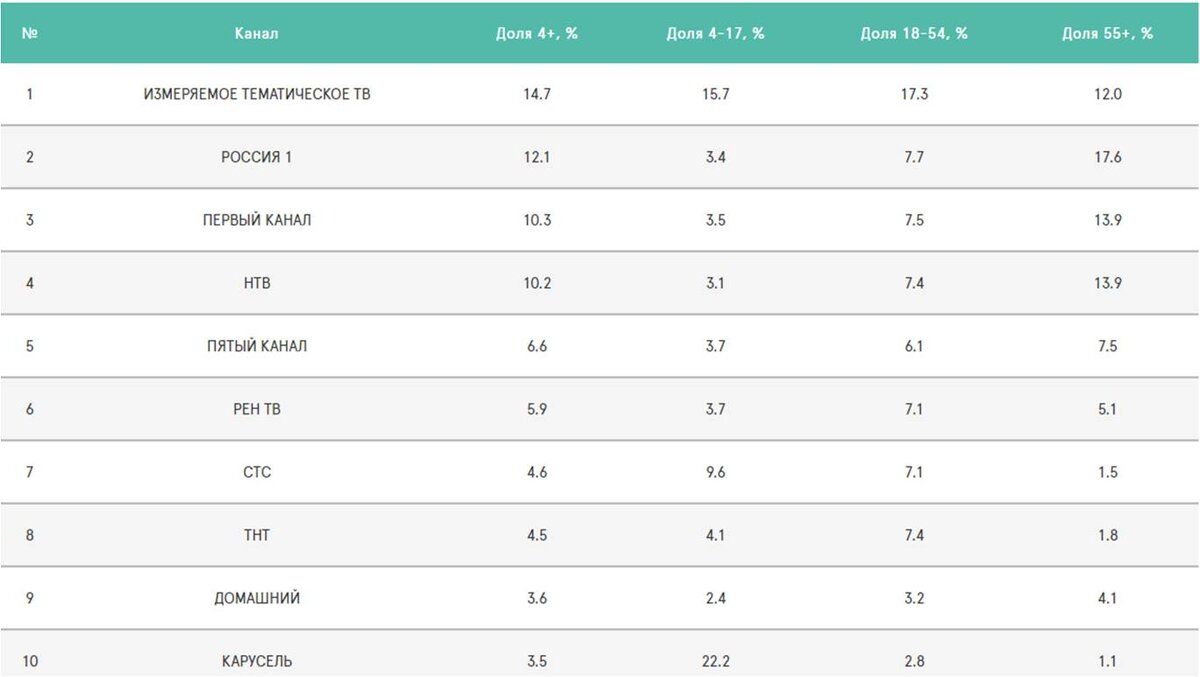Select the ПЯТЫЙ КАНАЛ row label
Screen dimensions: 1200x677
(x=257, y=346)
